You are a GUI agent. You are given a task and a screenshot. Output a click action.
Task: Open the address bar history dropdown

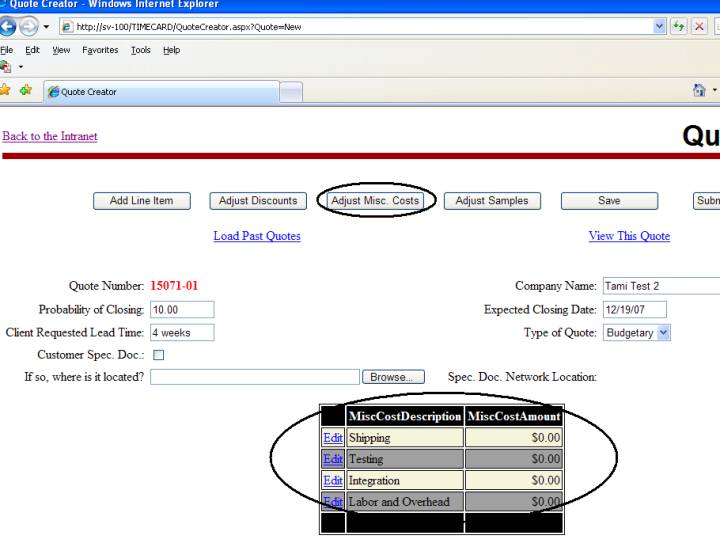point(660,26)
